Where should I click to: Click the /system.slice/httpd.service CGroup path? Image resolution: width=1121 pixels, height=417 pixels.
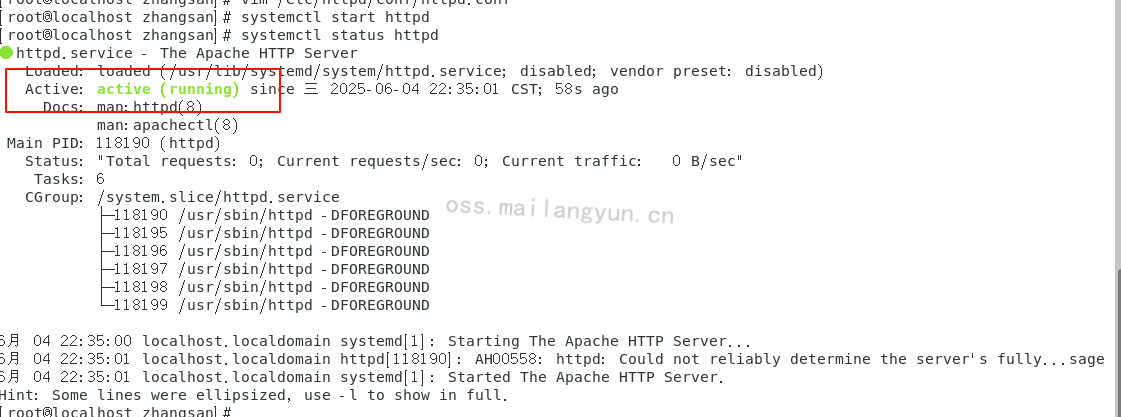[x=218, y=197]
